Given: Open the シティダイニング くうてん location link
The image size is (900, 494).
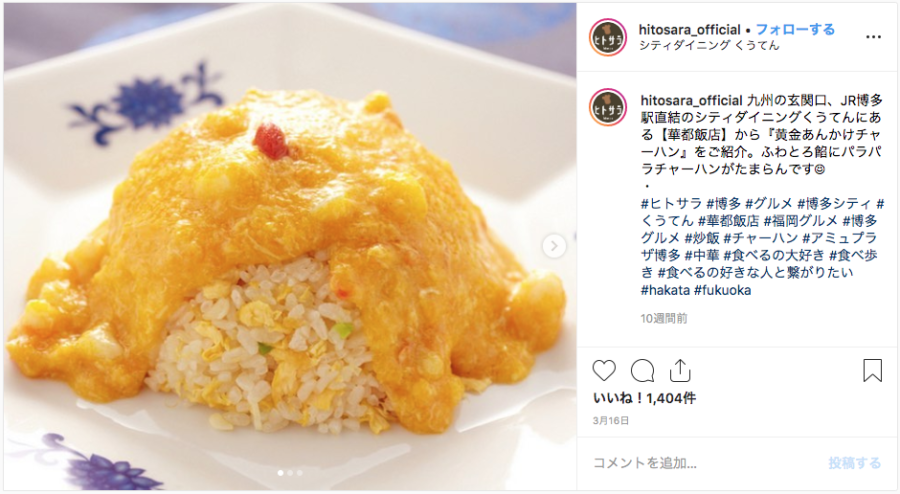Looking at the screenshot, I should [x=709, y=45].
